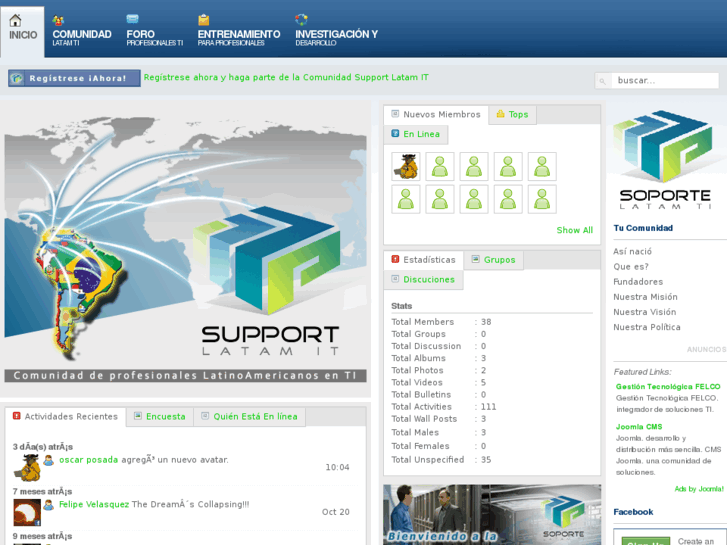Open the Comunidad Latam TI menu
This screenshot has height=545, width=727.
(82, 37)
